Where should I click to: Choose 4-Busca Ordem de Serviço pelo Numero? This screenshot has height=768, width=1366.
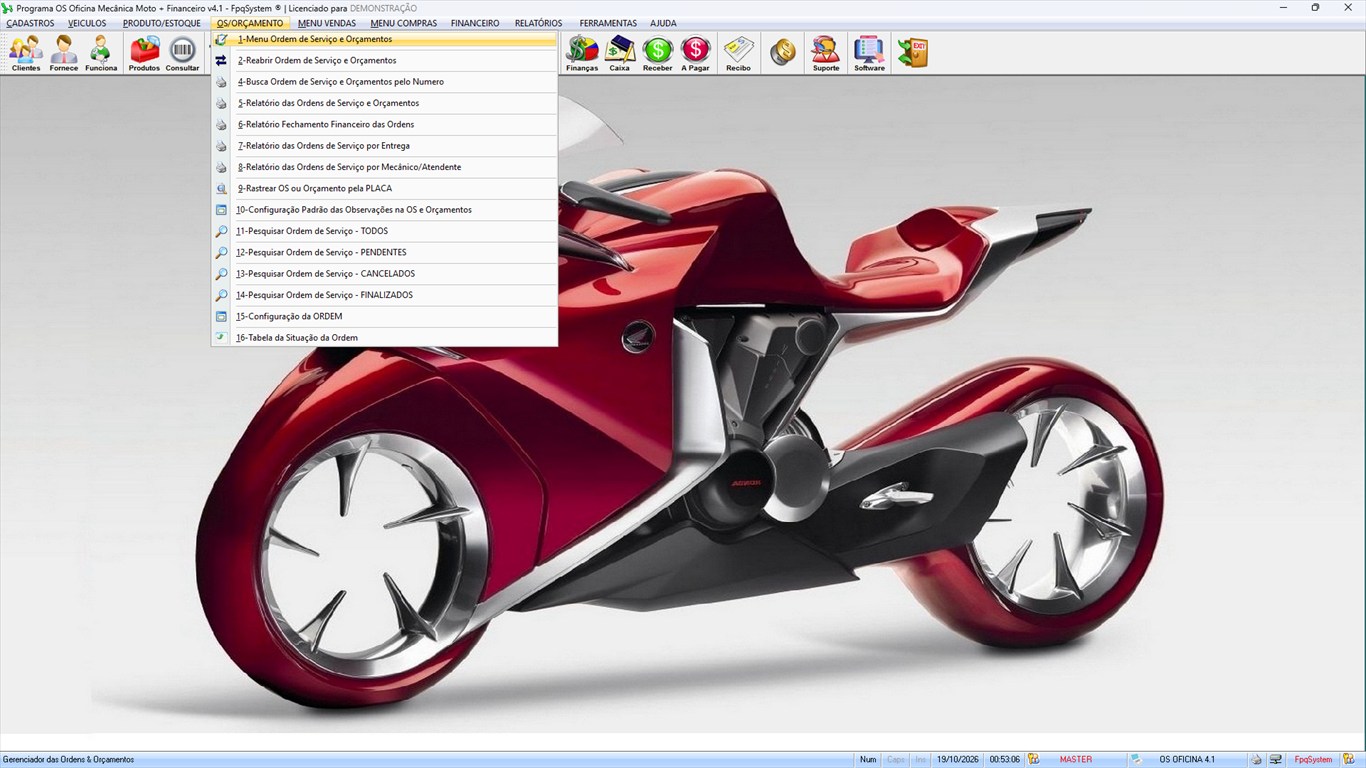point(384,82)
